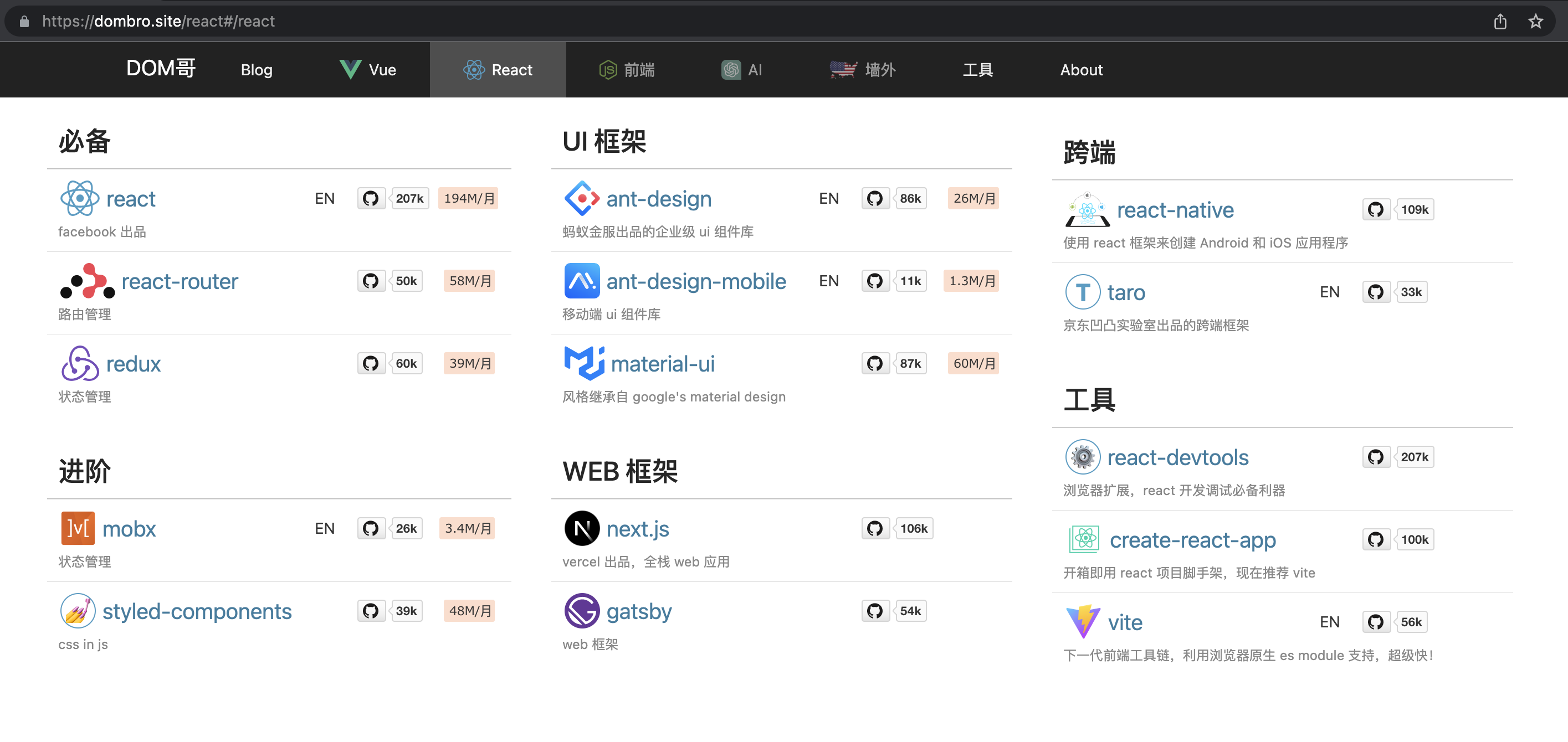Image resolution: width=1568 pixels, height=742 pixels.
Task: Open the React tab in navigation
Action: click(x=498, y=69)
